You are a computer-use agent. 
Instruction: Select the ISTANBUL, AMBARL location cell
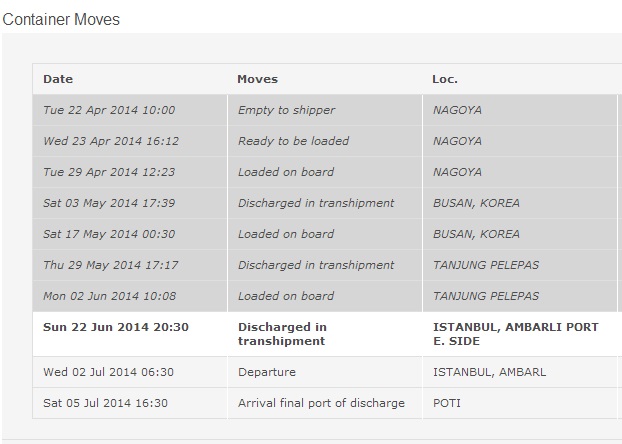[489, 372]
